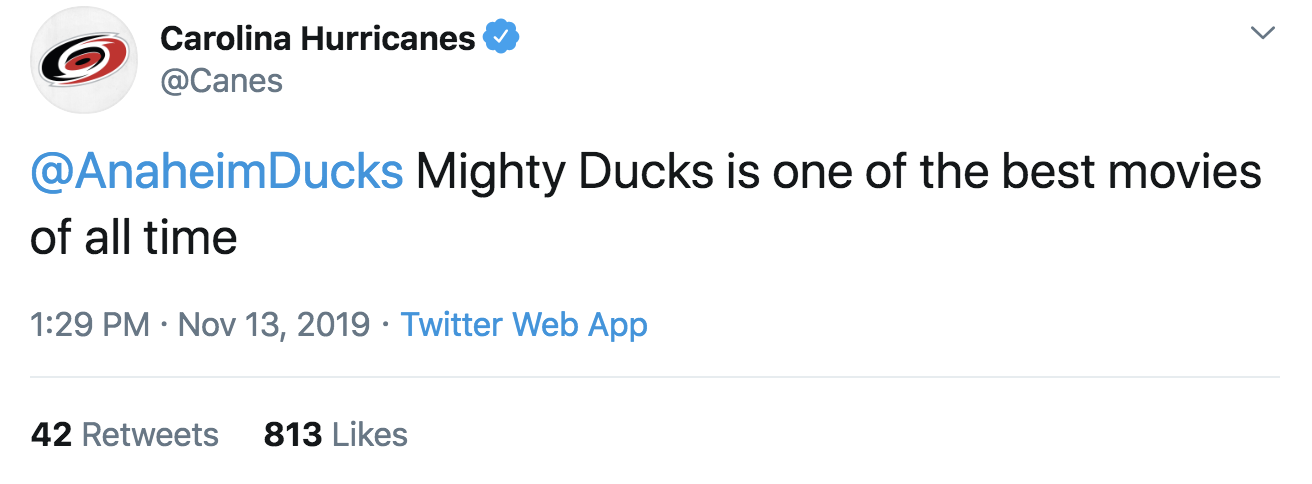The height and width of the screenshot is (484, 1312).
Task: View the 813 Likes list
Action: click(335, 434)
